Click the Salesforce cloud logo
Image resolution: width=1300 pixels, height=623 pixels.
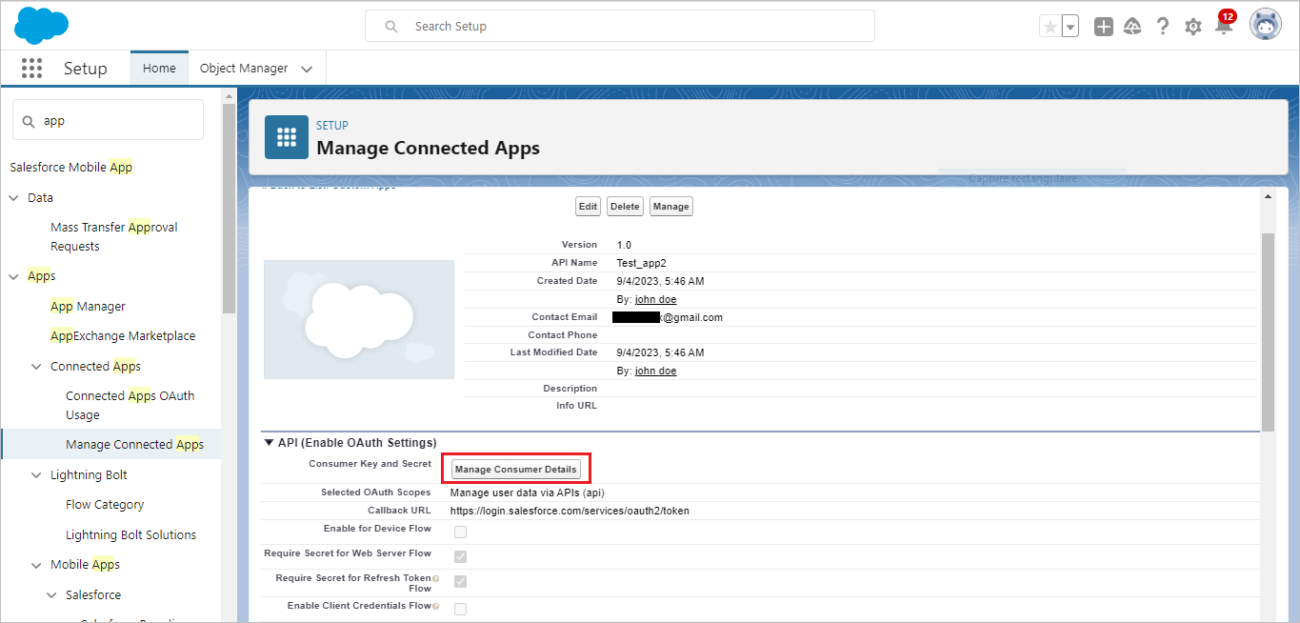point(41,26)
